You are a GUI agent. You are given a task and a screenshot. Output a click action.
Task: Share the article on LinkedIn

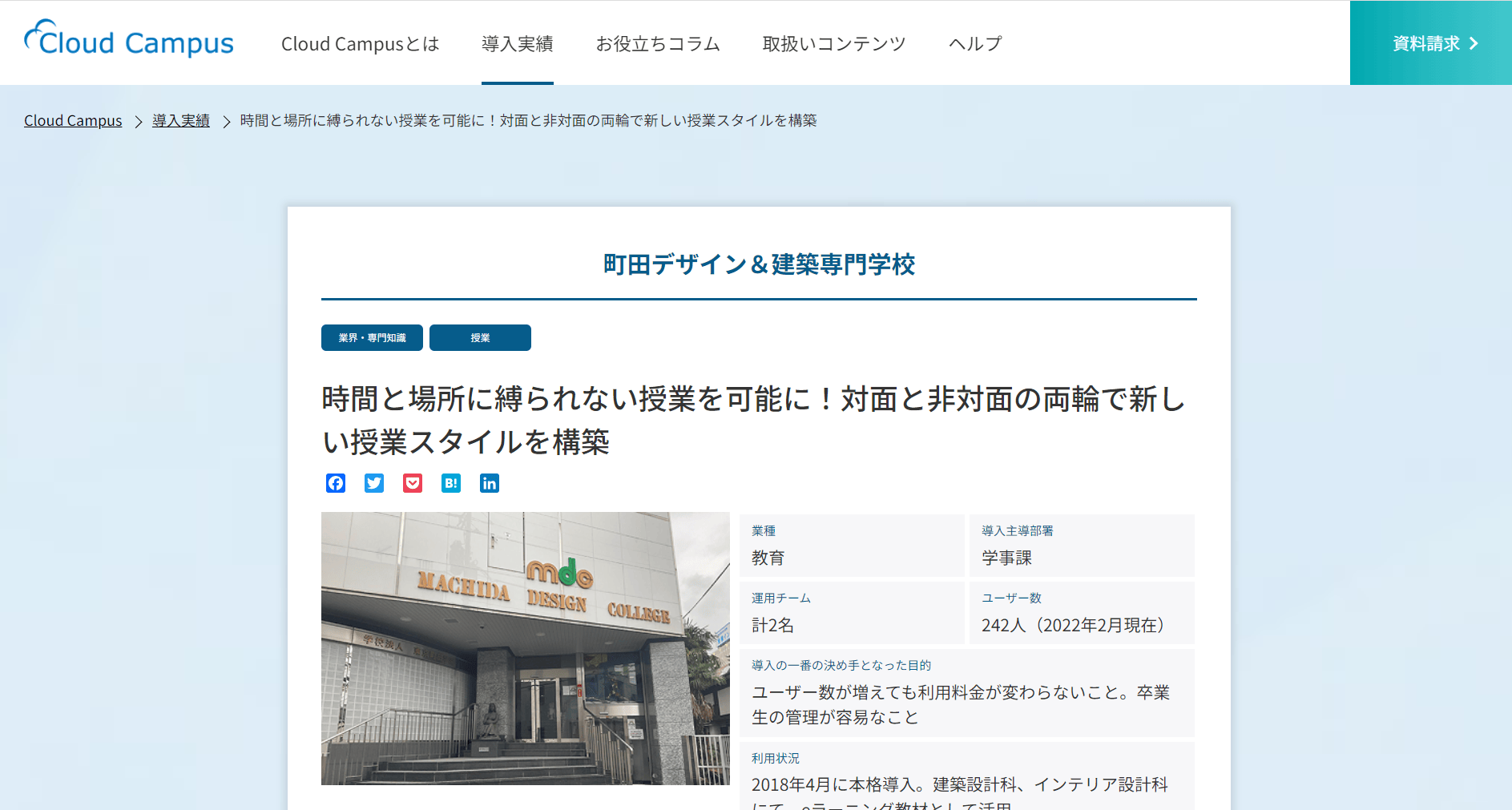pyautogui.click(x=490, y=483)
